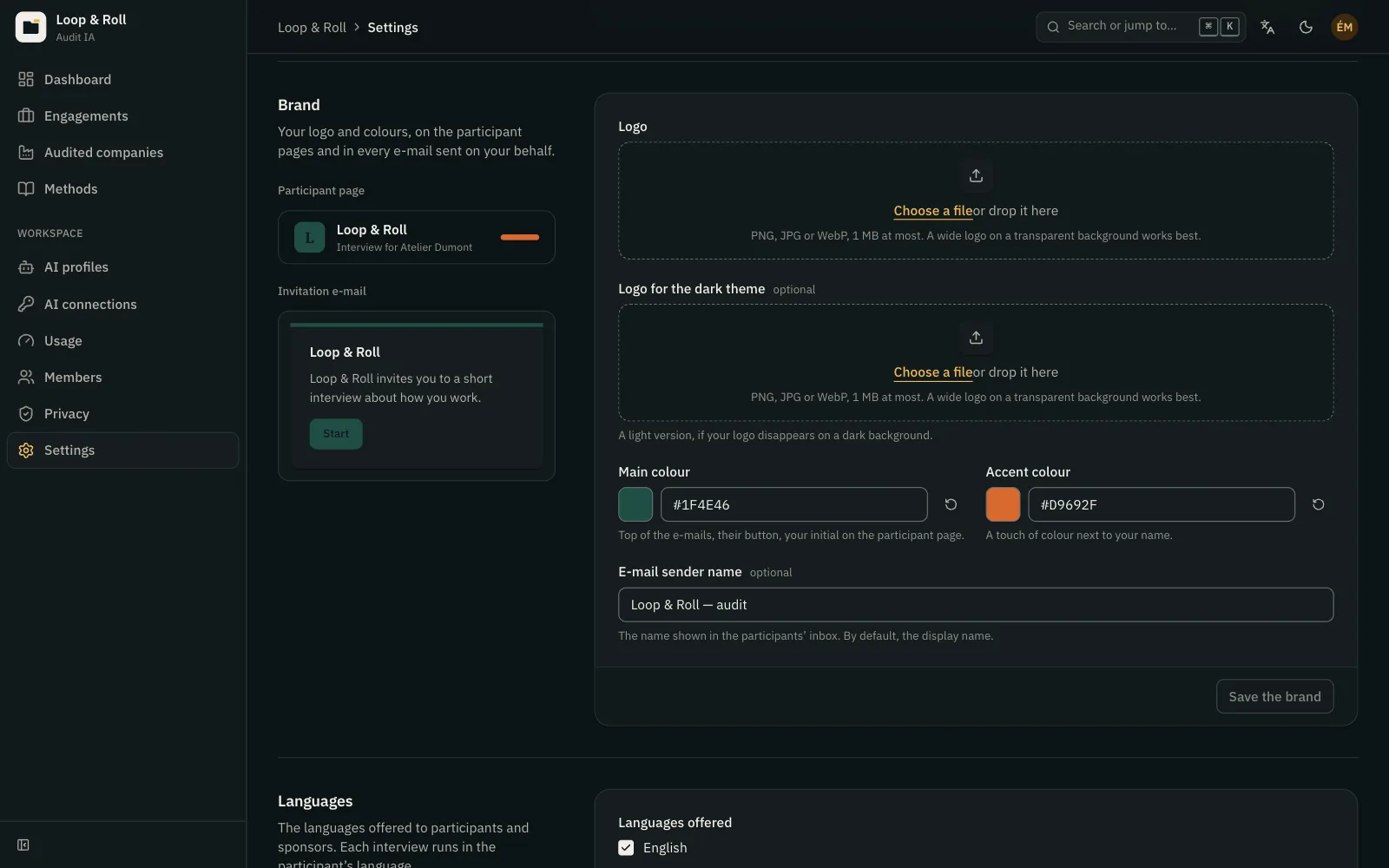Navigate to Privacy settings
This screenshot has width=1389, height=868.
coord(123,414)
